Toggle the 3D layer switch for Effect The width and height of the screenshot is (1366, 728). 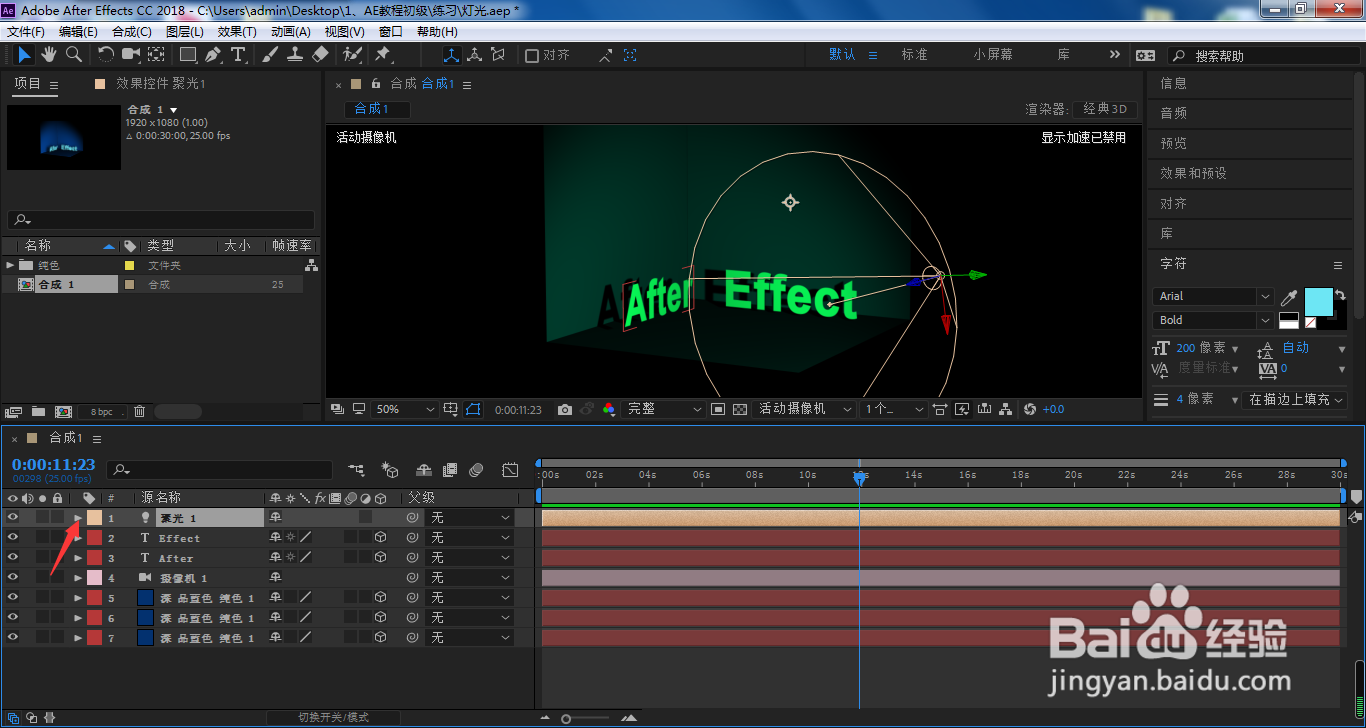pos(380,537)
